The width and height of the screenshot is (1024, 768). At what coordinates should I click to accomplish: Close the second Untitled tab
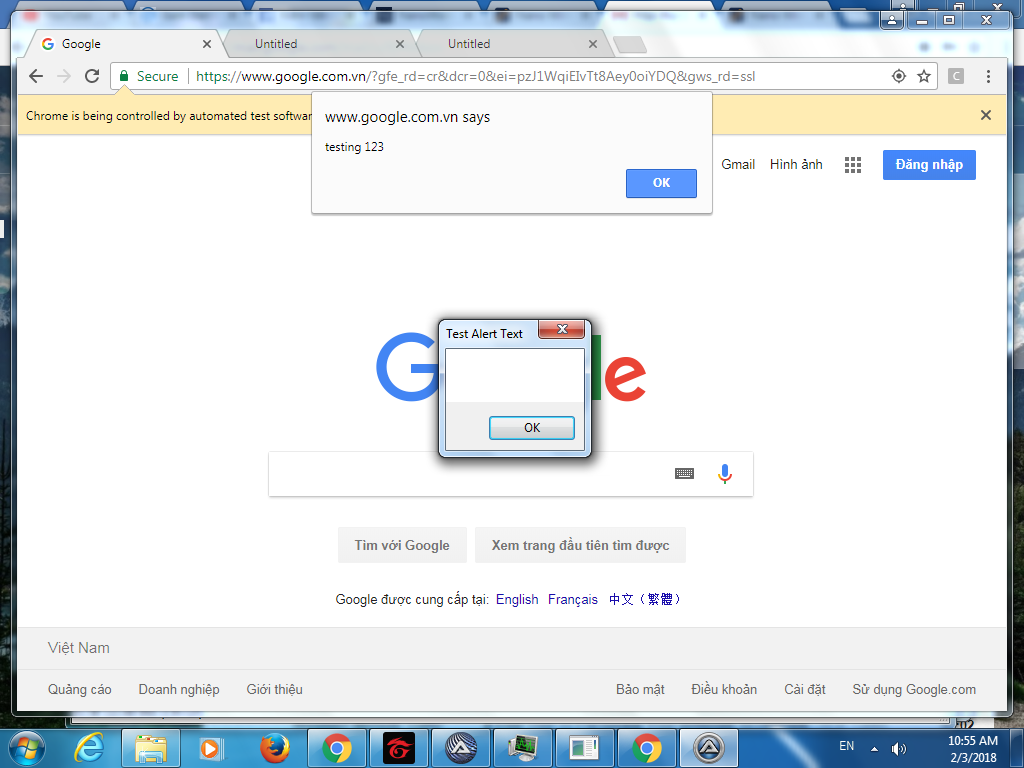592,44
